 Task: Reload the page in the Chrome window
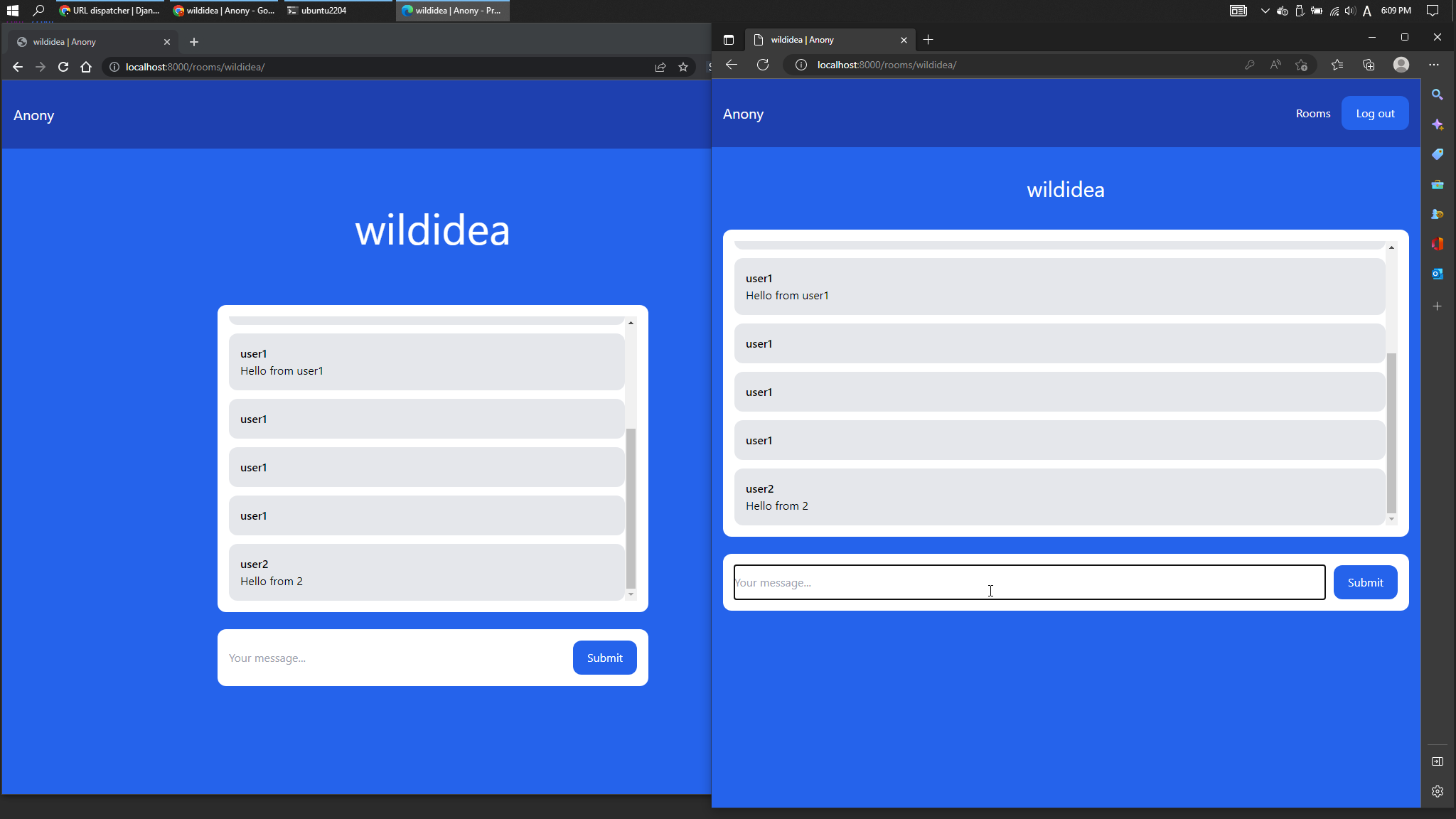63,67
